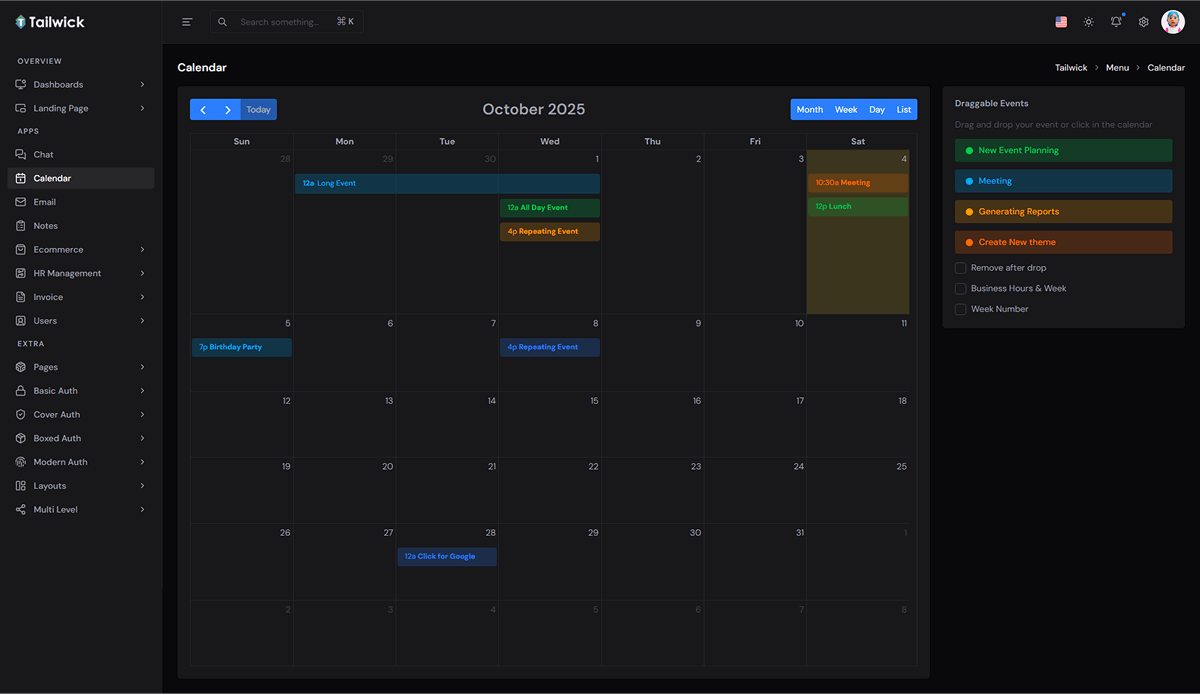This screenshot has width=1200, height=695.
Task: Go to previous month with left arrow
Action: [x=203, y=110]
